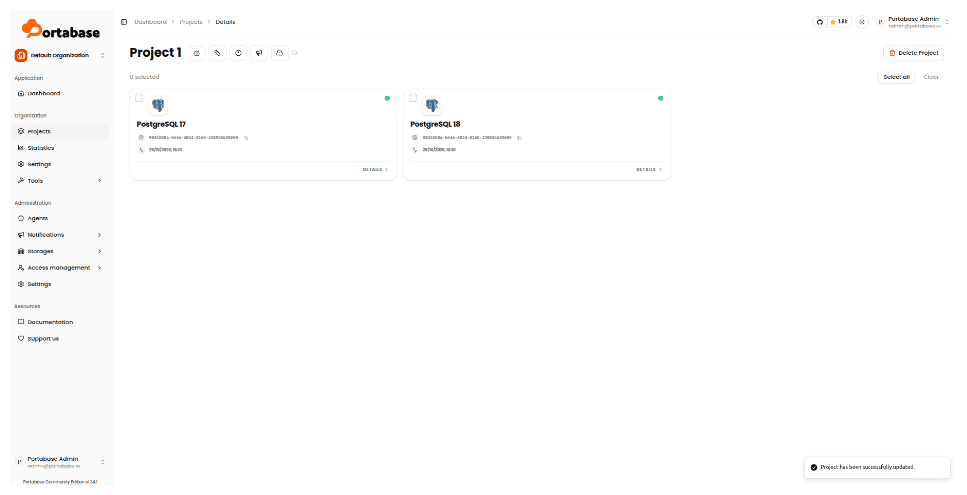Expand the Tools submenu chevron

[x=100, y=181]
